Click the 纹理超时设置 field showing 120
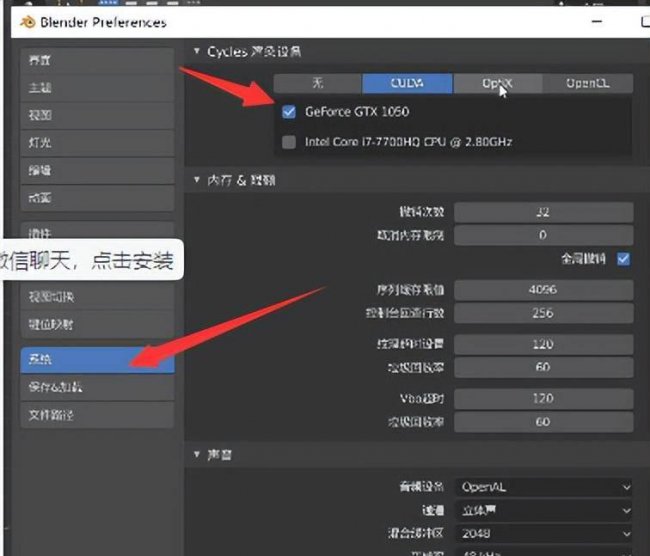Viewport: 650px width, 556px height. 543,344
